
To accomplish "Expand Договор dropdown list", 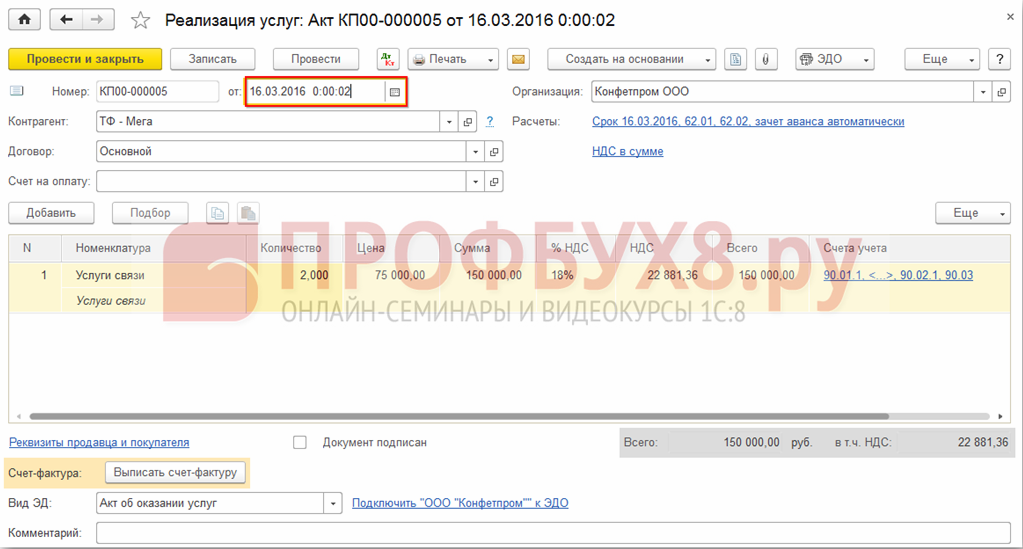I will pos(476,151).
